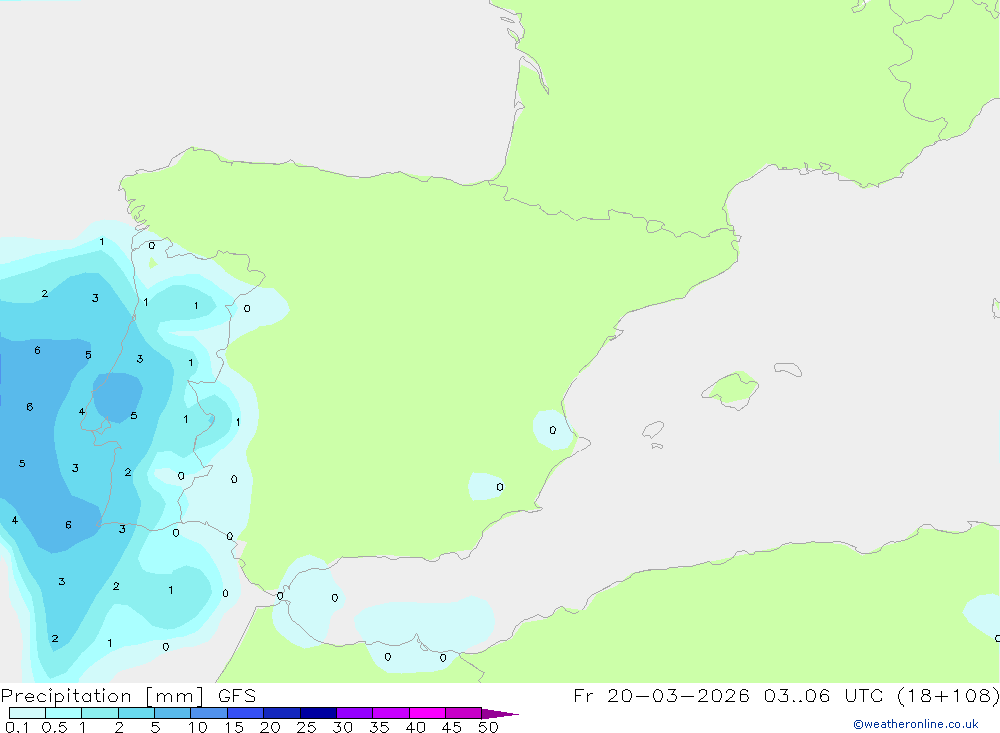Click the '20' legend scale label
This screenshot has height=733, width=1000.
click(270, 727)
